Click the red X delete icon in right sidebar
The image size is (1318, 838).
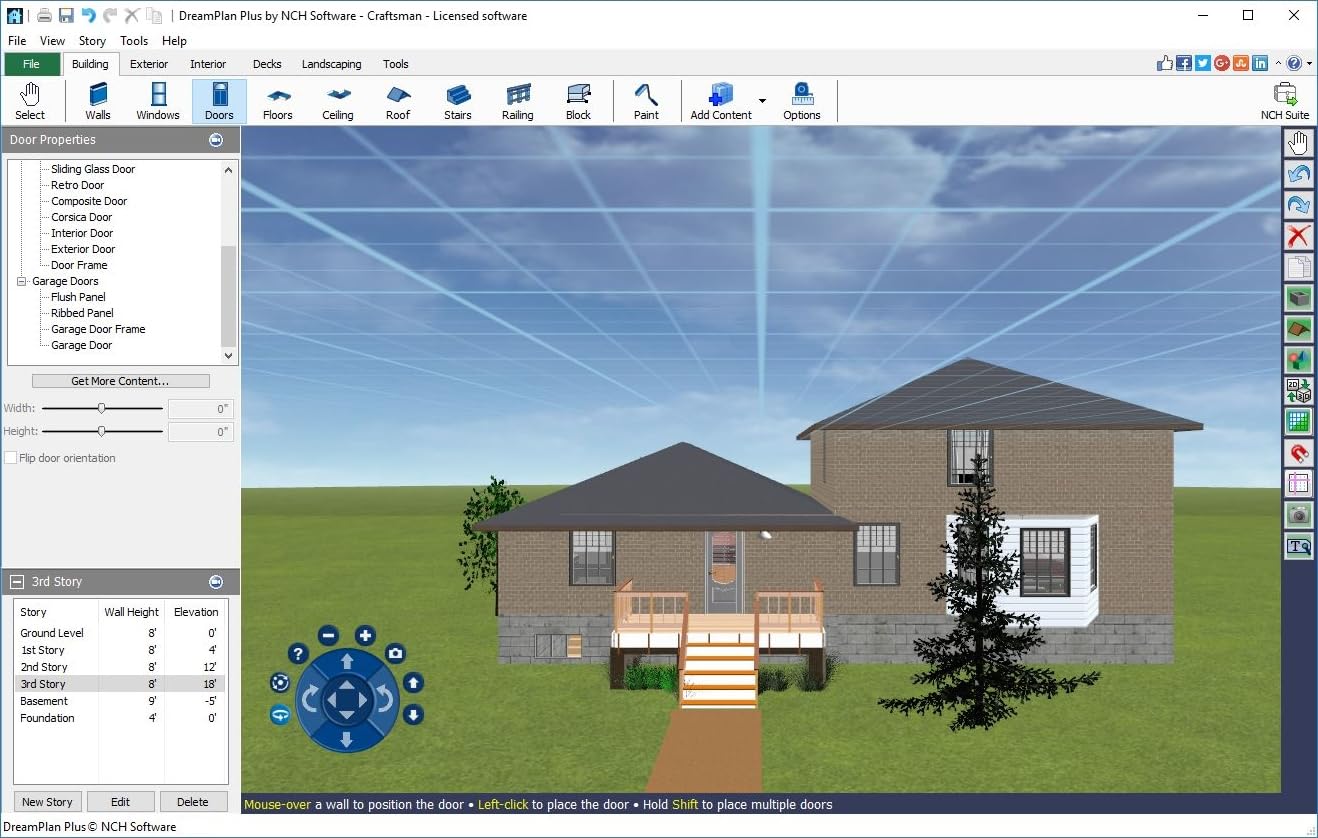click(x=1298, y=236)
